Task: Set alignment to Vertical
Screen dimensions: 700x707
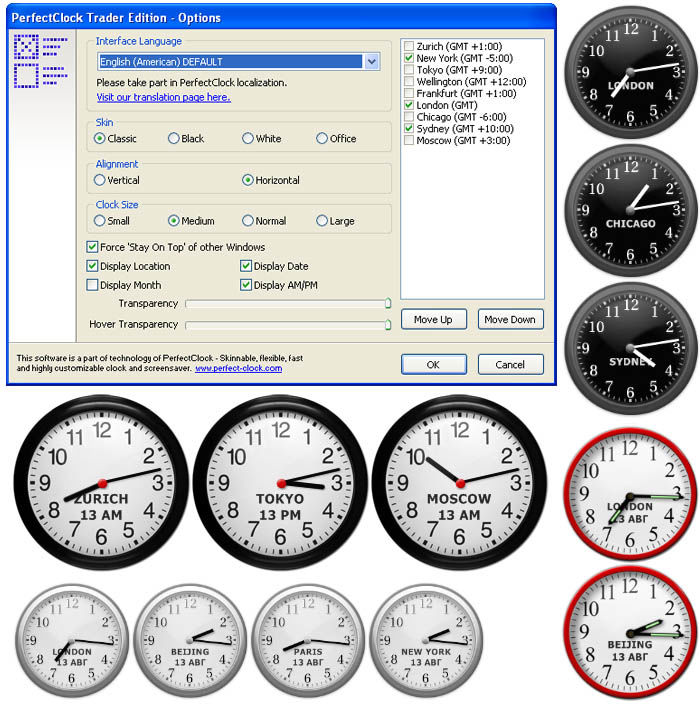Action: [x=100, y=180]
